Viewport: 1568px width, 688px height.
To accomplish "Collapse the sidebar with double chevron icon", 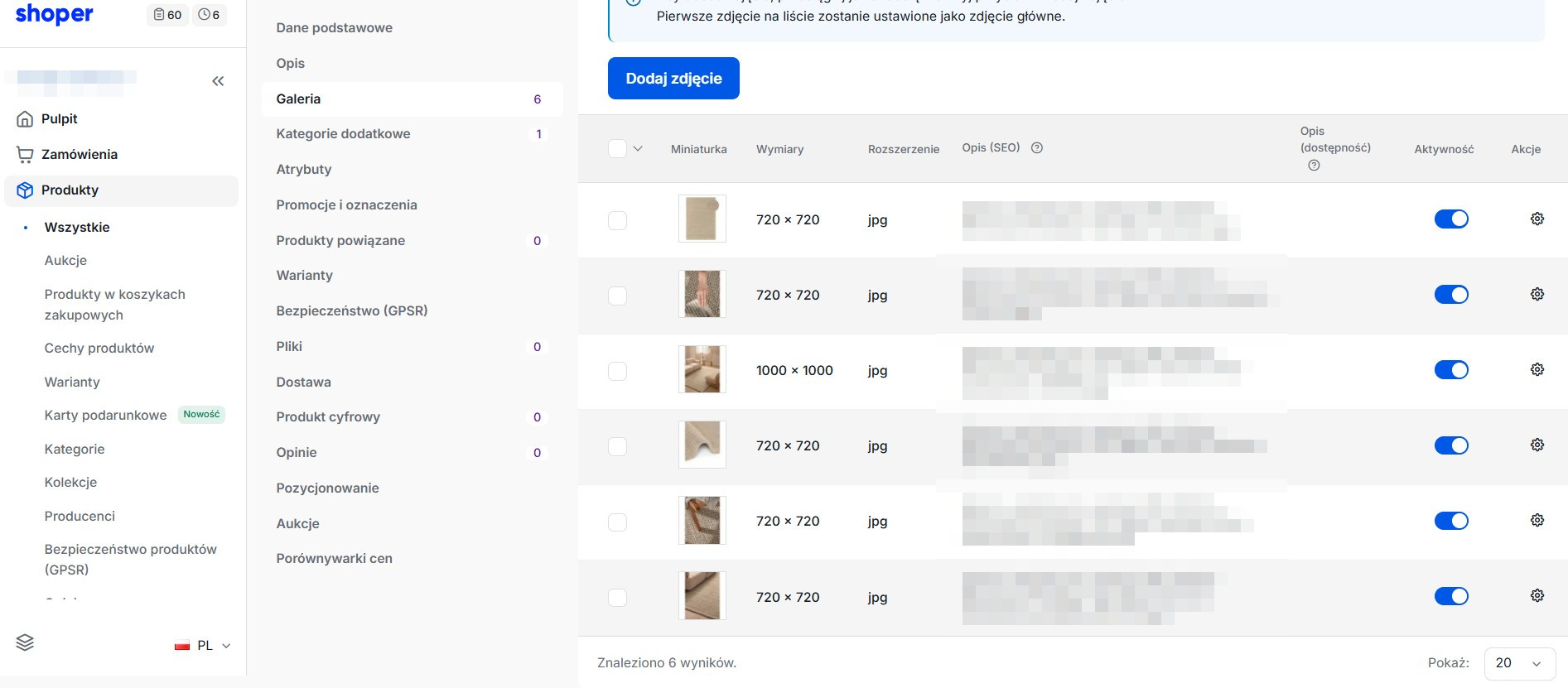I will click(218, 81).
